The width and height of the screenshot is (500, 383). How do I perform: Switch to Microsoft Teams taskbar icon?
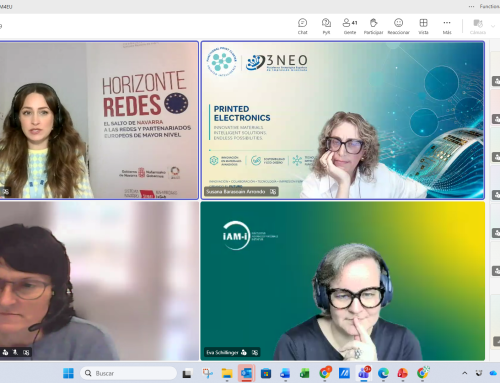tap(364, 373)
